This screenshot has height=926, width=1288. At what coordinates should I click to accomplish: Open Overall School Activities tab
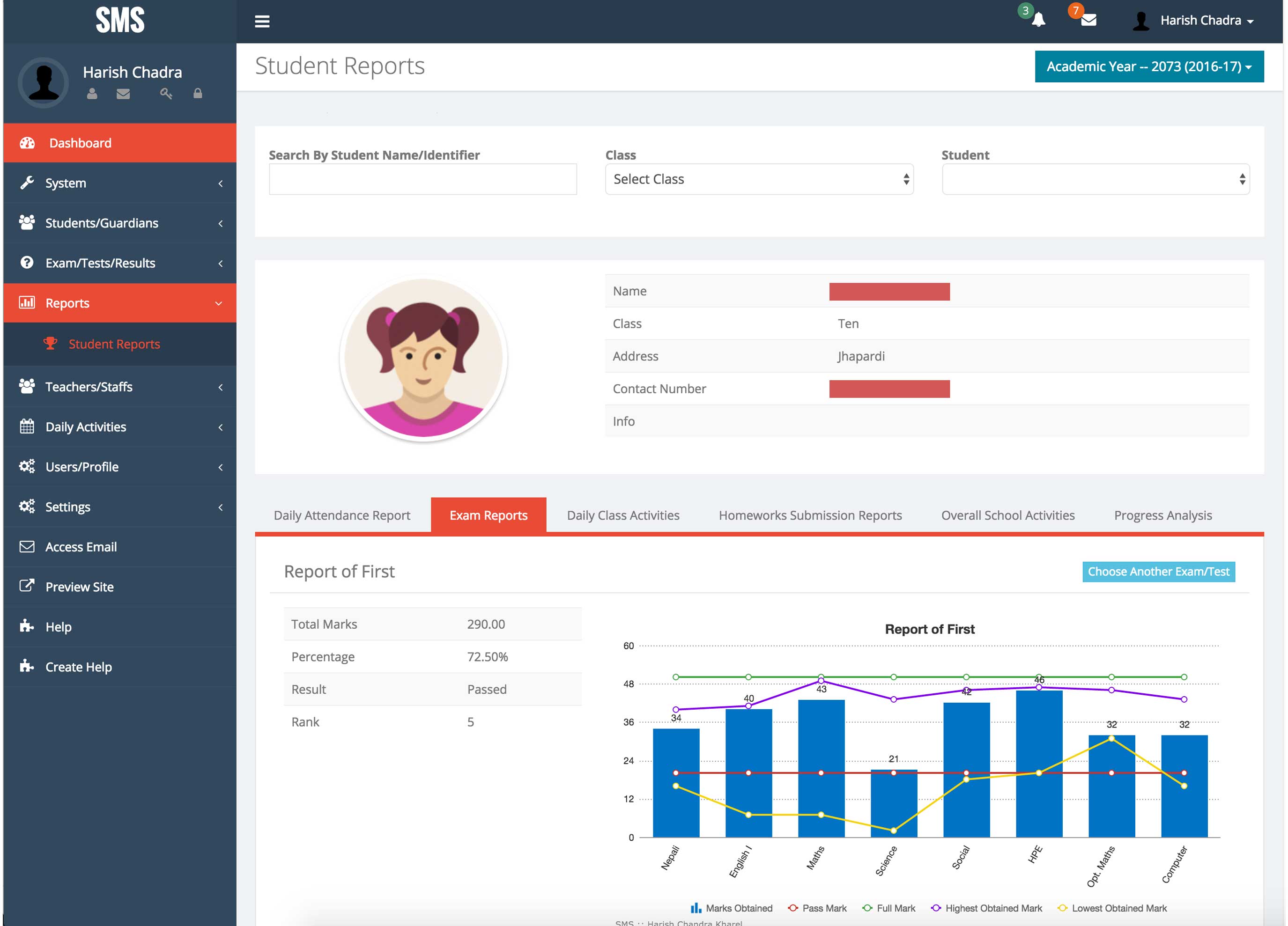[1007, 515]
